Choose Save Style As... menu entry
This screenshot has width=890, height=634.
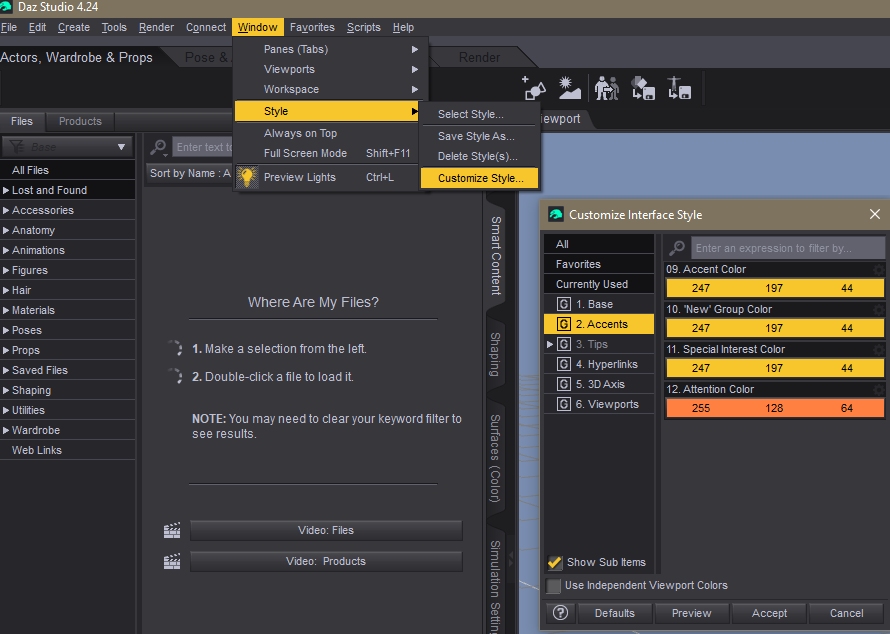(478, 136)
